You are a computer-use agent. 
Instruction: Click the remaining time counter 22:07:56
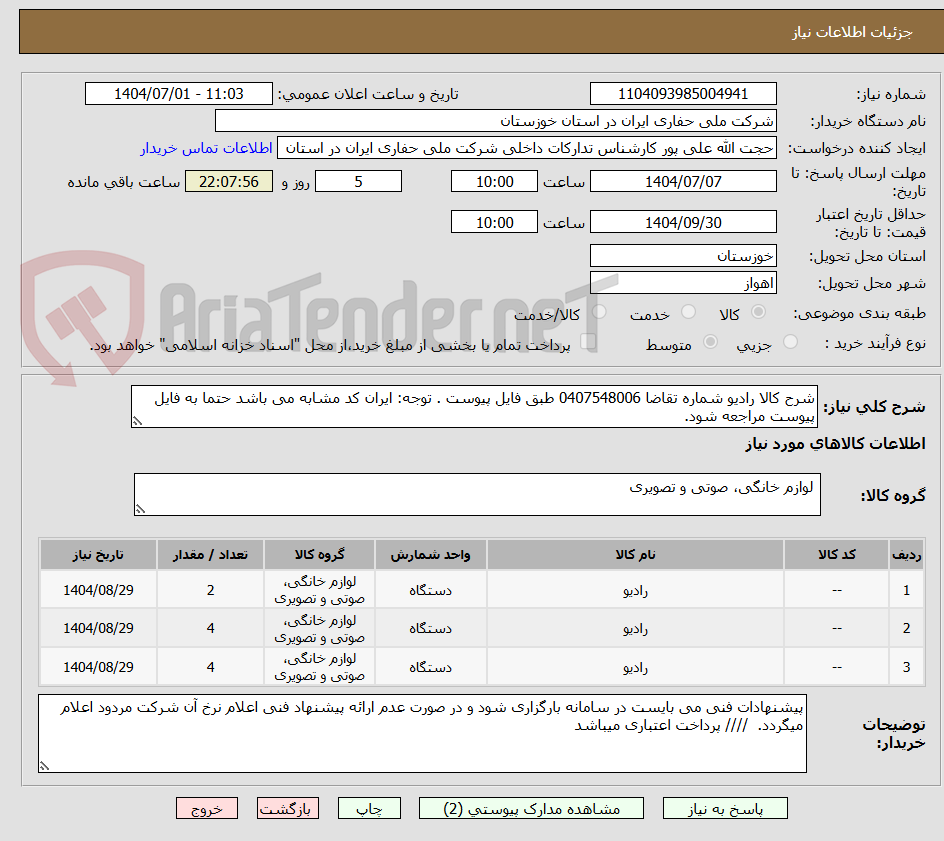(228, 181)
